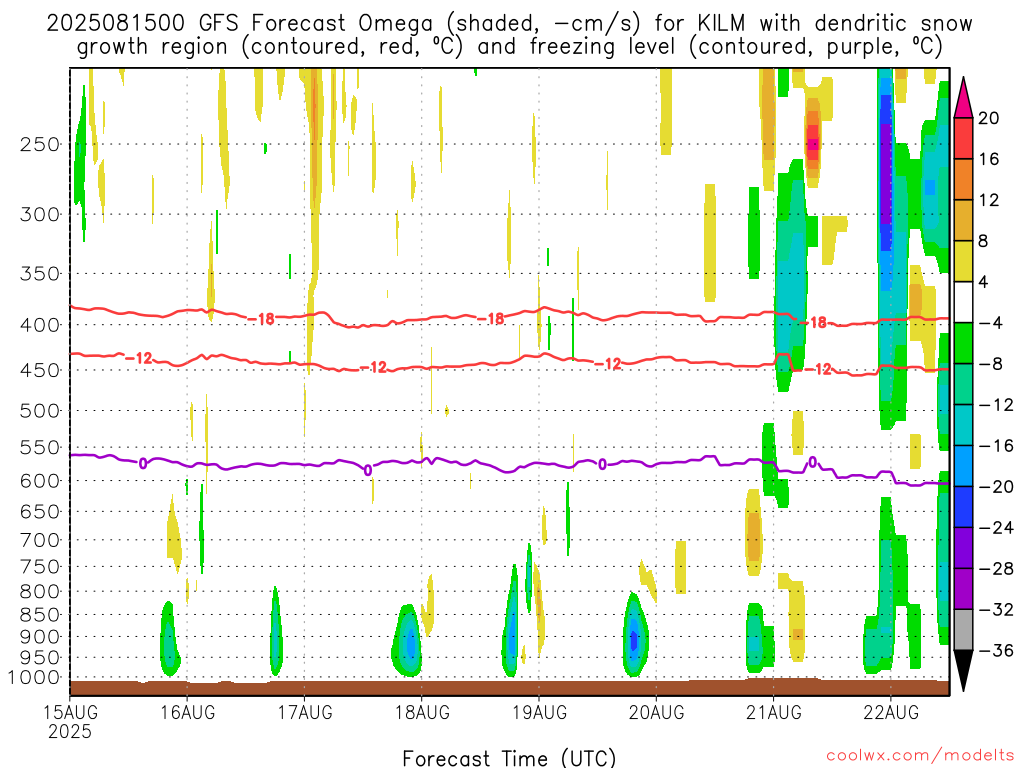The image size is (1024, 768).
Task: Click the cyan swatch between -12 and -16
Action: click(x=963, y=425)
